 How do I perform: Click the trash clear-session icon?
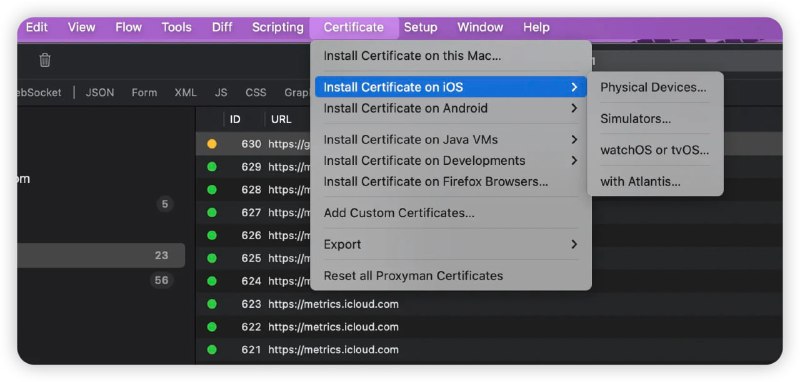[x=45, y=60]
